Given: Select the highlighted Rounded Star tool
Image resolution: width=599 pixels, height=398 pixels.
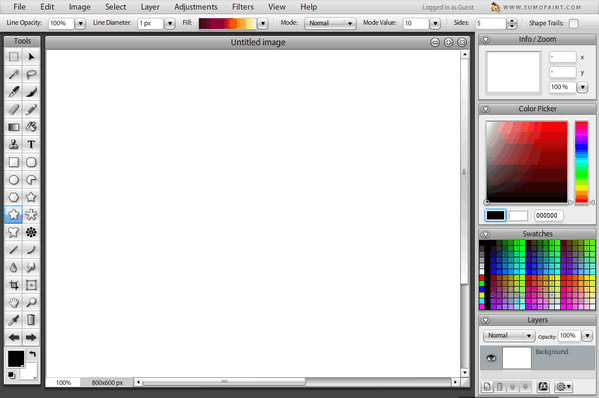Looking at the screenshot, I should [14, 215].
